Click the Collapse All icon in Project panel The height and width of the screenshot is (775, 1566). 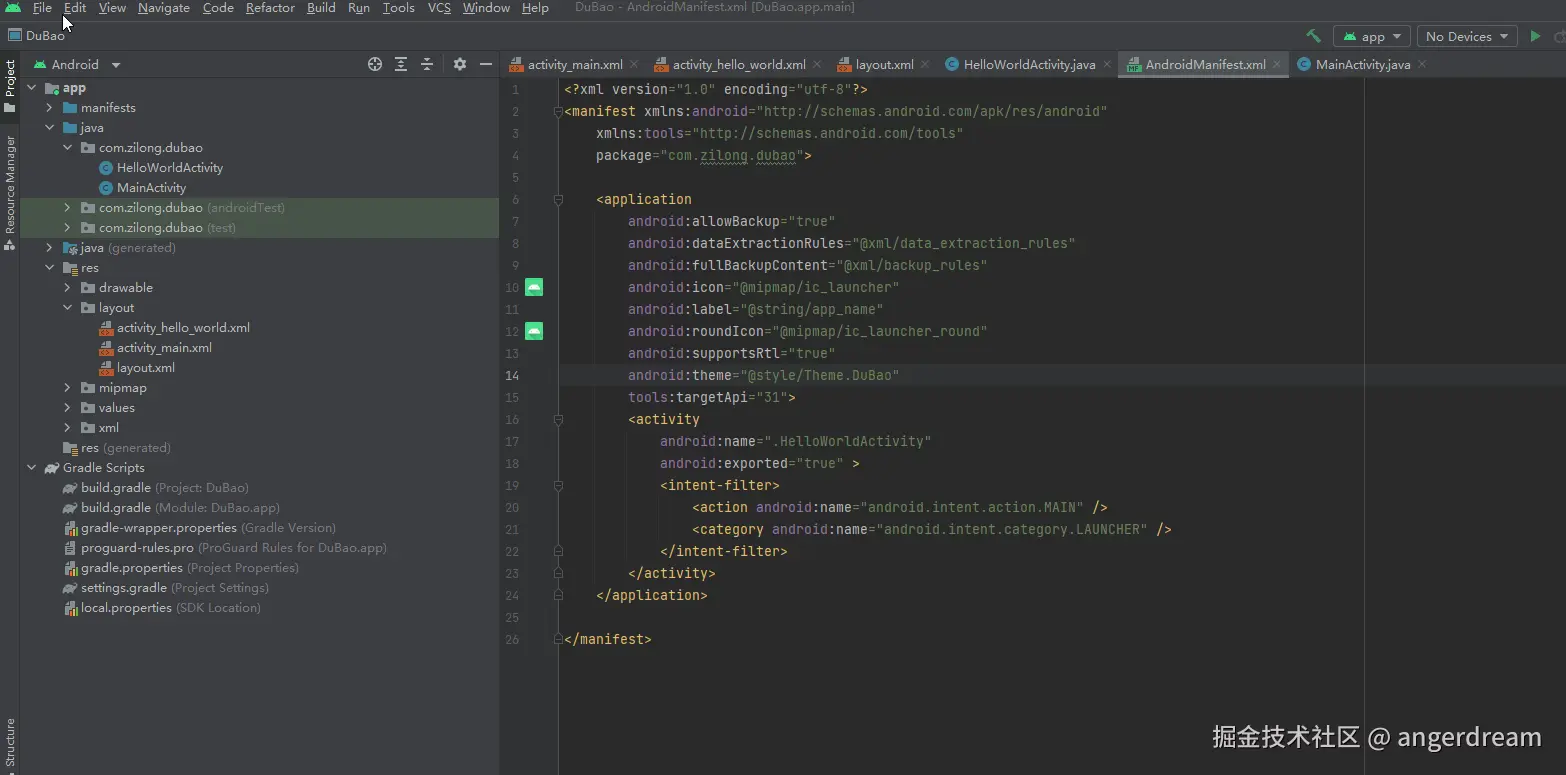click(427, 64)
